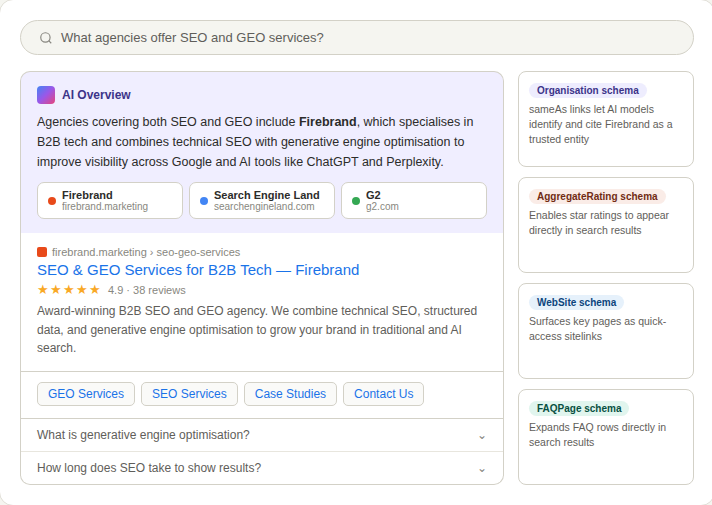Screen dimensions: 712x505
Task: Open the GEO Services sitelink
Action: [86, 394]
